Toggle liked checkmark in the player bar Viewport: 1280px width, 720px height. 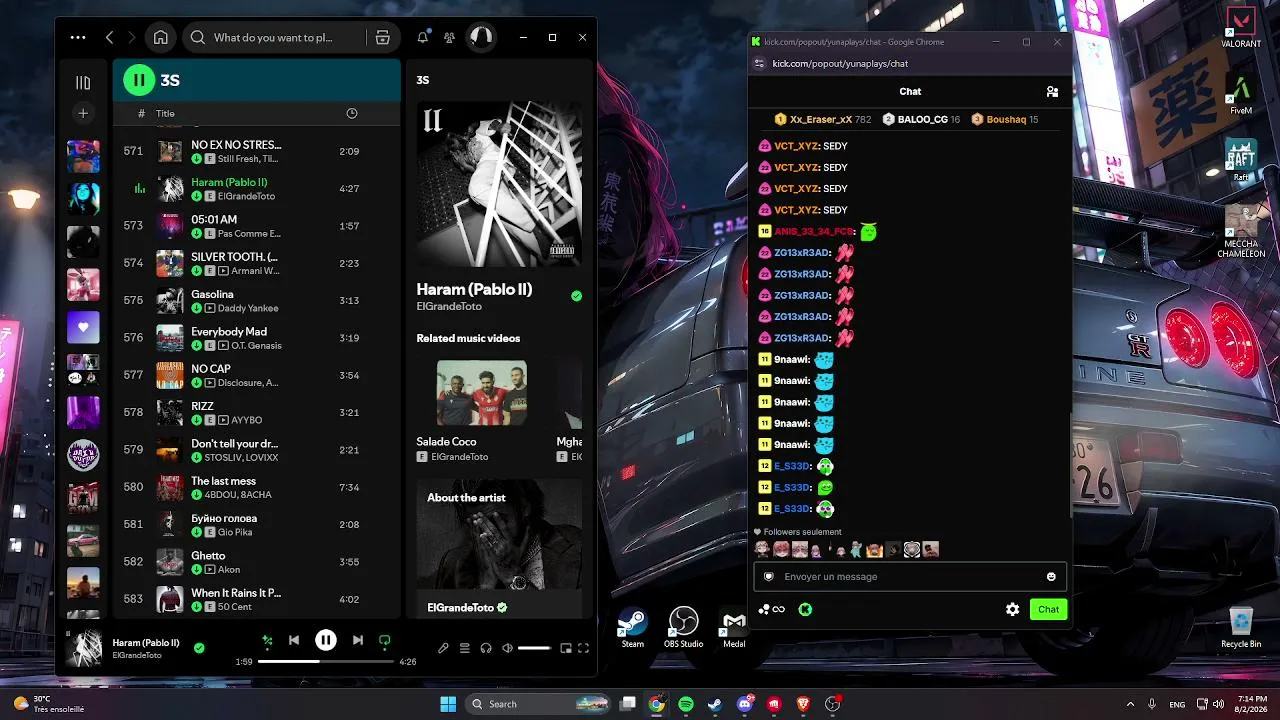click(199, 648)
